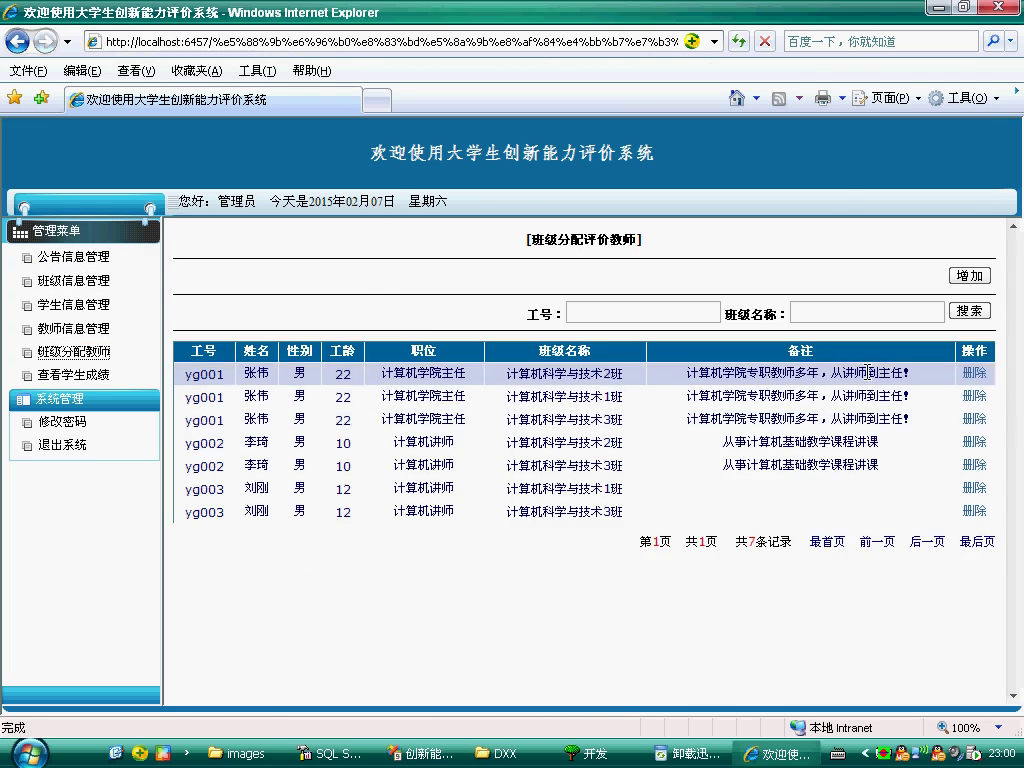Open the 工具(T) menu

tap(257, 71)
